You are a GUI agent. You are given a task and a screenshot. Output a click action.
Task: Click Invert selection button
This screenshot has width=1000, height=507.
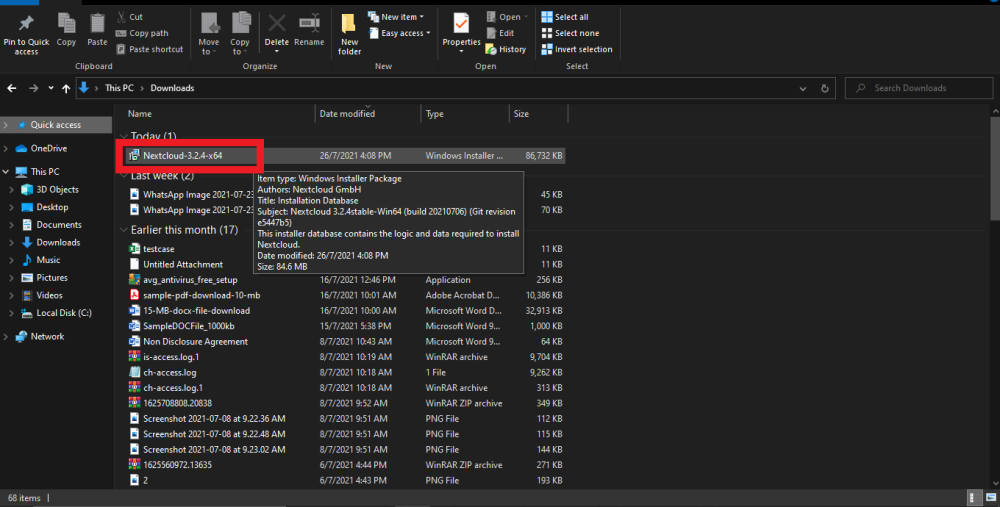click(x=576, y=49)
